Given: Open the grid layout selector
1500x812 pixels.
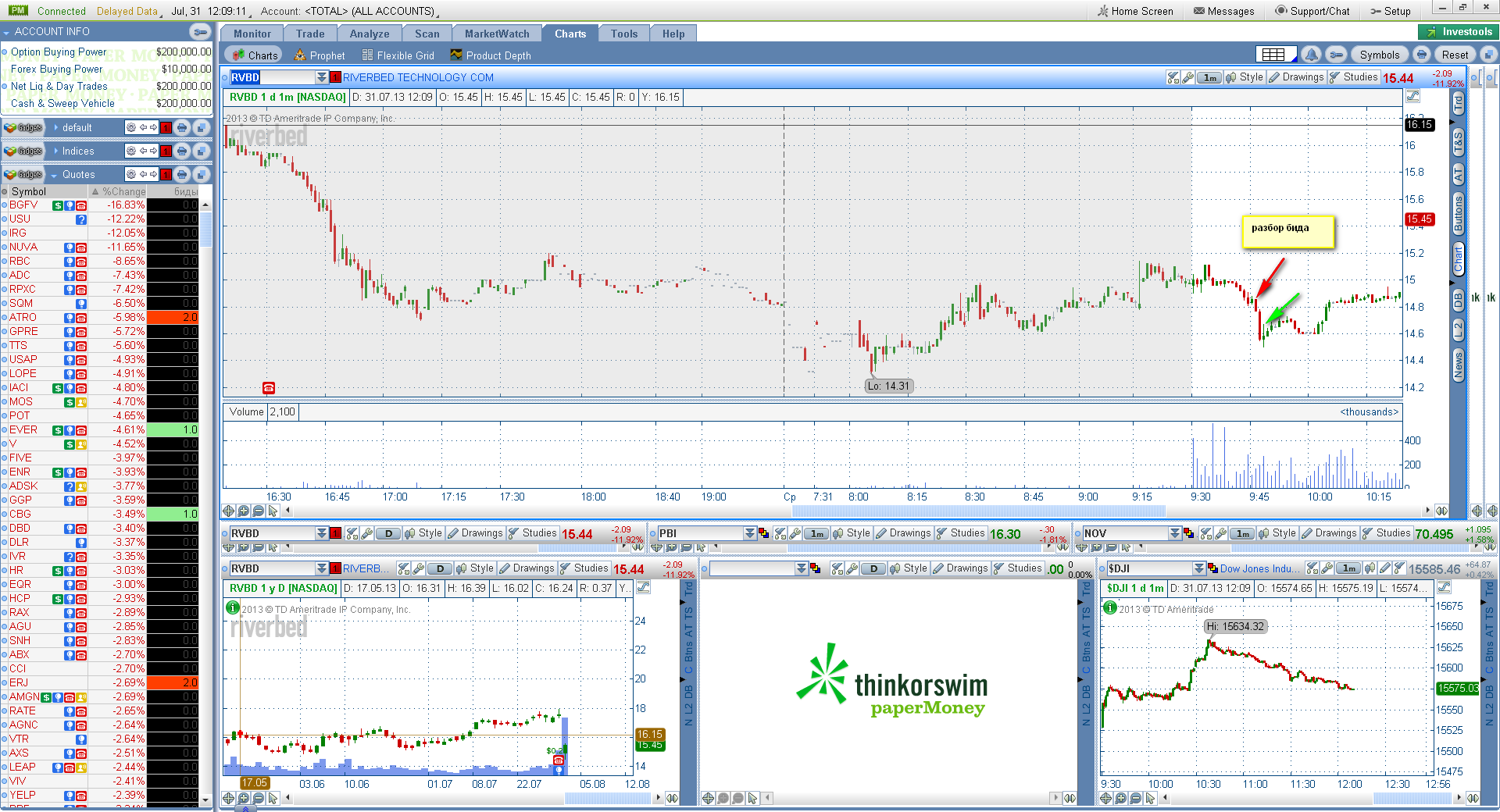Looking at the screenshot, I should pyautogui.click(x=1276, y=55).
